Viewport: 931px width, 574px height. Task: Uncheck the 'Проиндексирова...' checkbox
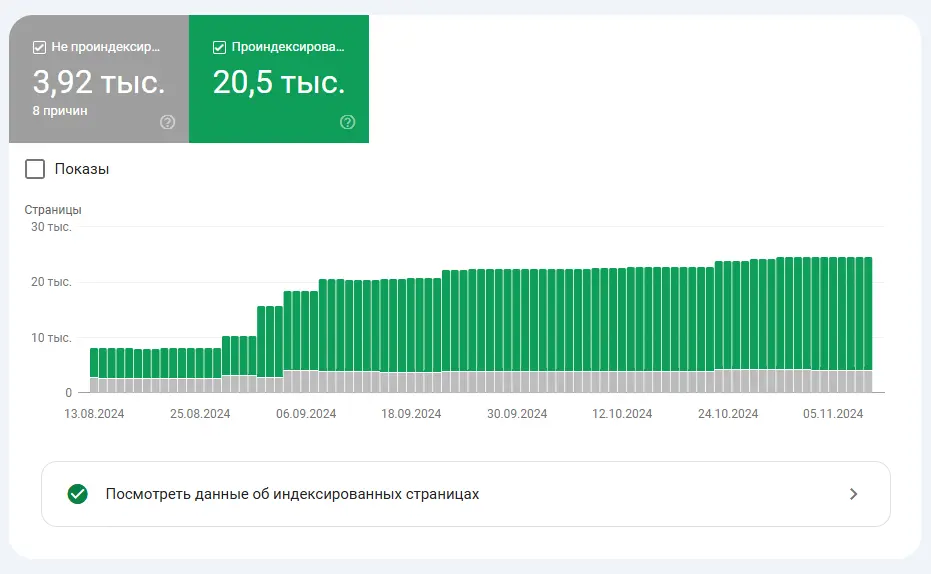pyautogui.click(x=219, y=47)
